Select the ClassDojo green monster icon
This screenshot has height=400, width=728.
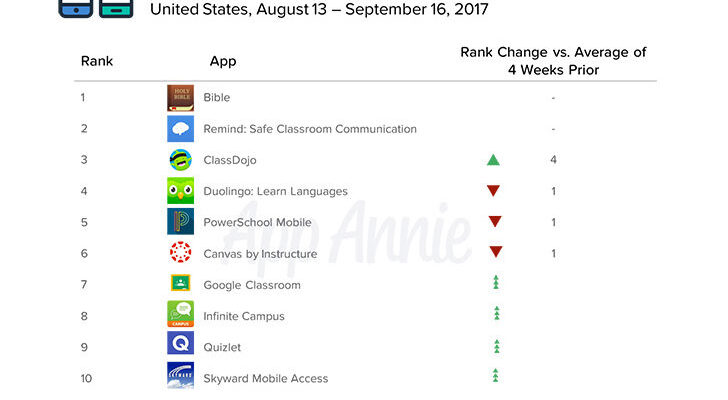pyautogui.click(x=181, y=160)
